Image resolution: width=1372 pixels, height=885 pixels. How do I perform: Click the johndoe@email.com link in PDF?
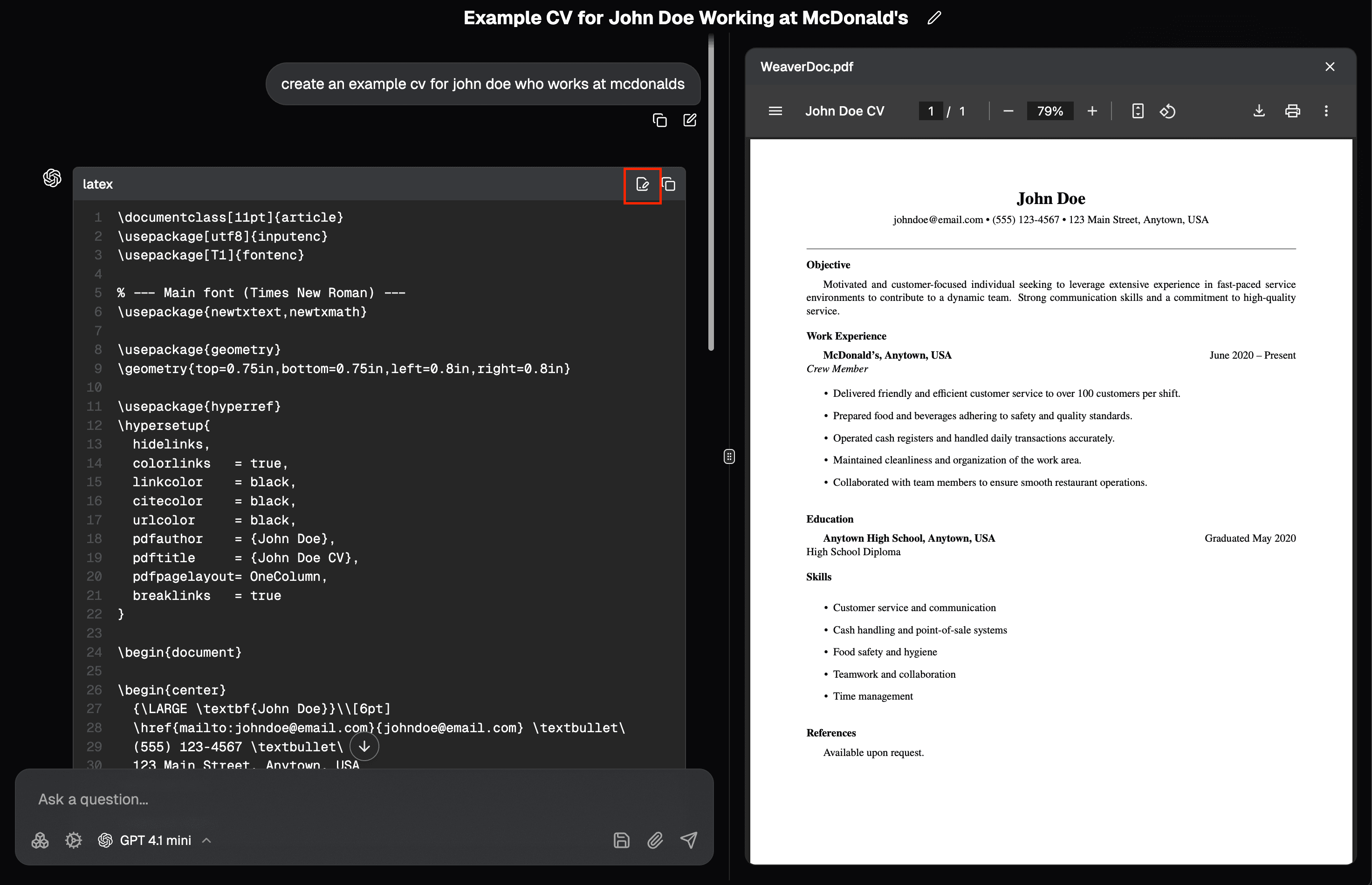tap(938, 219)
